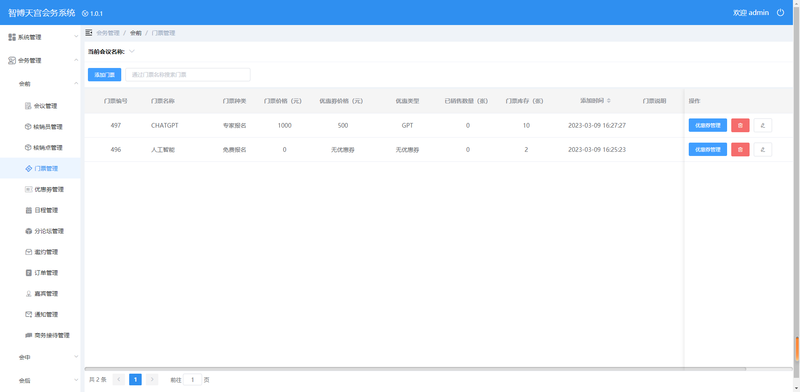Expand the 会后 submenu chevron
The height and width of the screenshot is (392, 800).
(x=76, y=380)
